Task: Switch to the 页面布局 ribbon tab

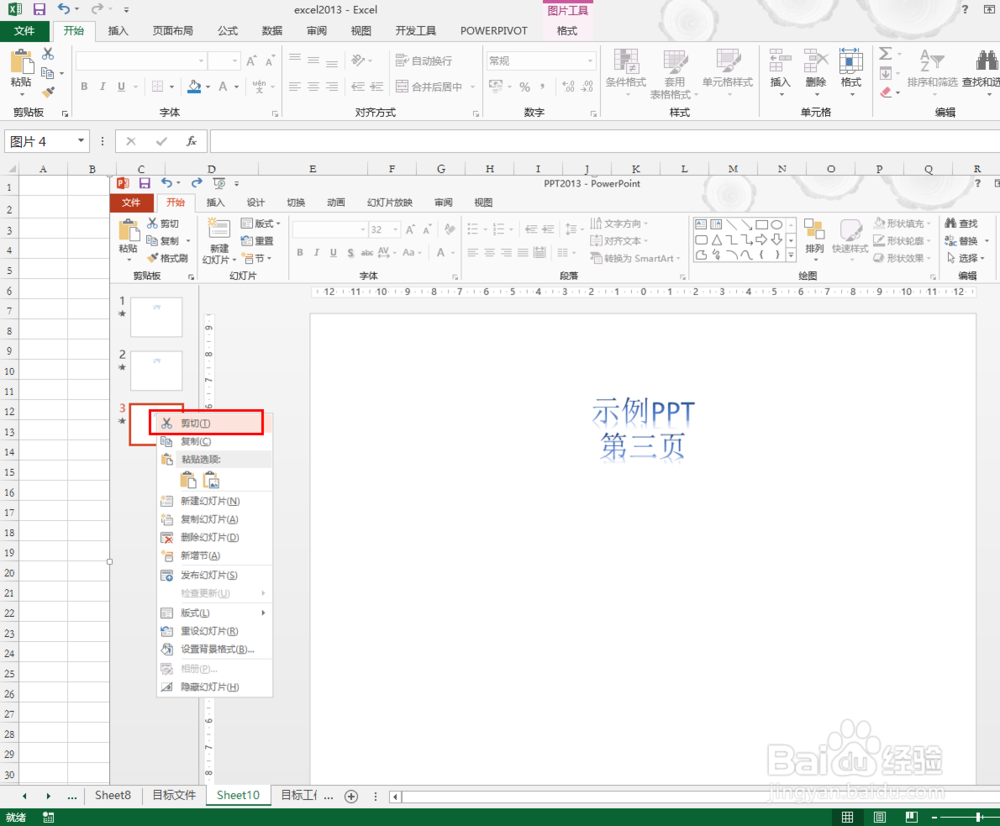Action: (x=172, y=31)
